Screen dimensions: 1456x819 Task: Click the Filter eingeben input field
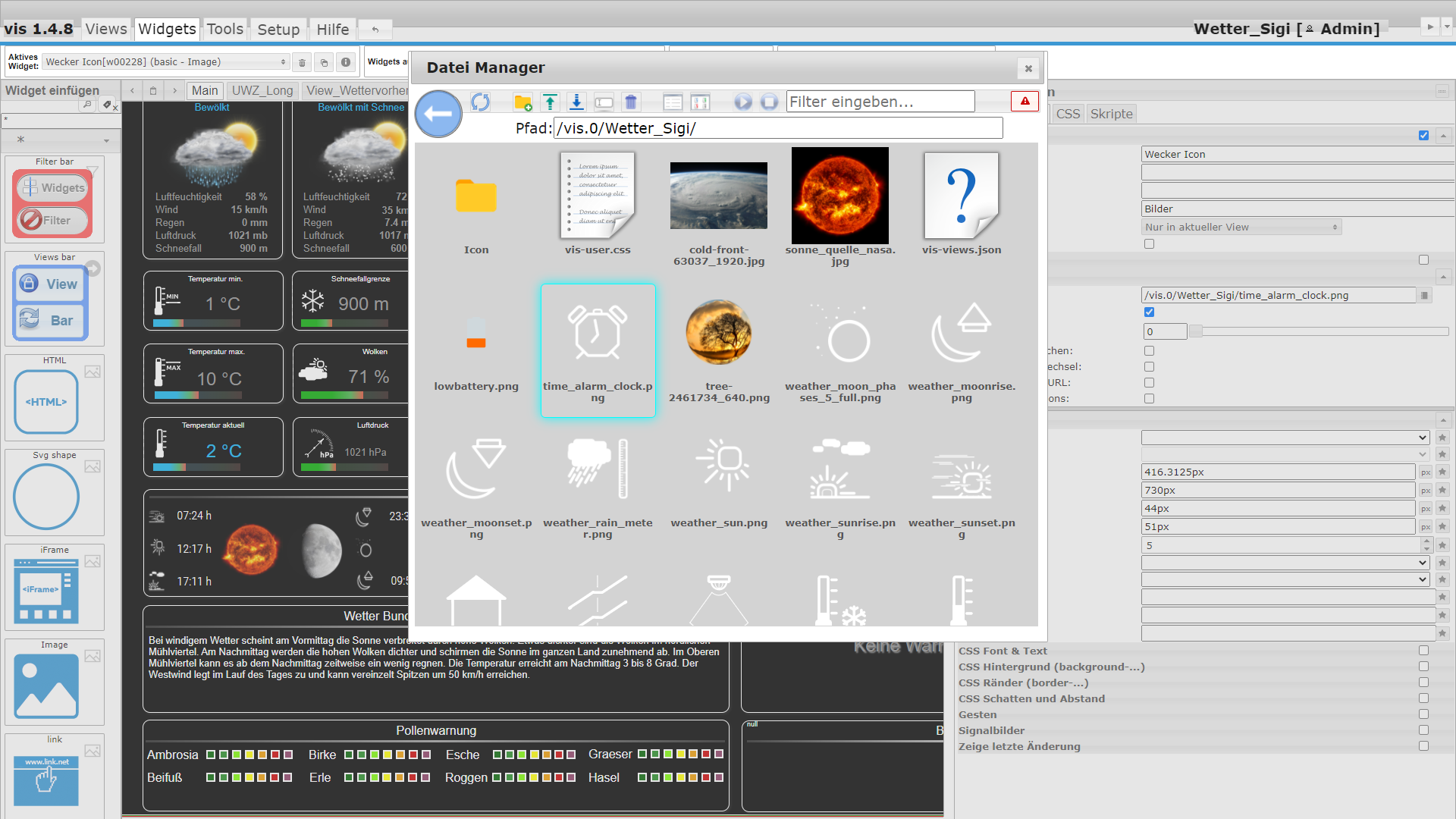(x=880, y=102)
